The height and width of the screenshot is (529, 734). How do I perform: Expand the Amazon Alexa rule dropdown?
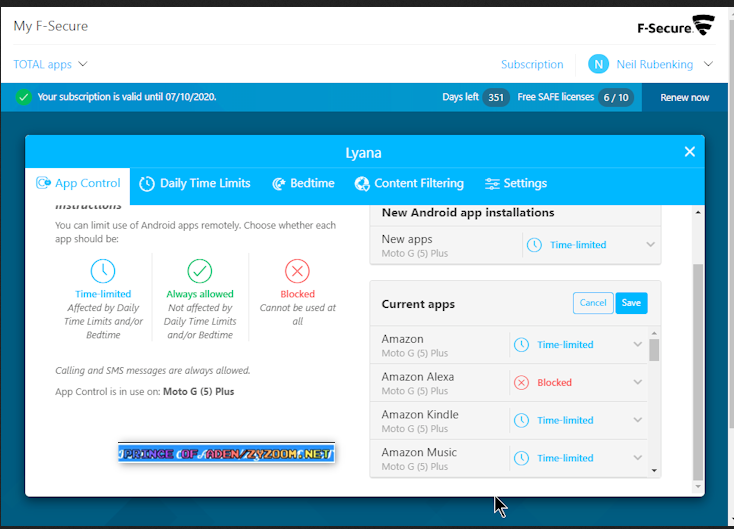click(638, 382)
